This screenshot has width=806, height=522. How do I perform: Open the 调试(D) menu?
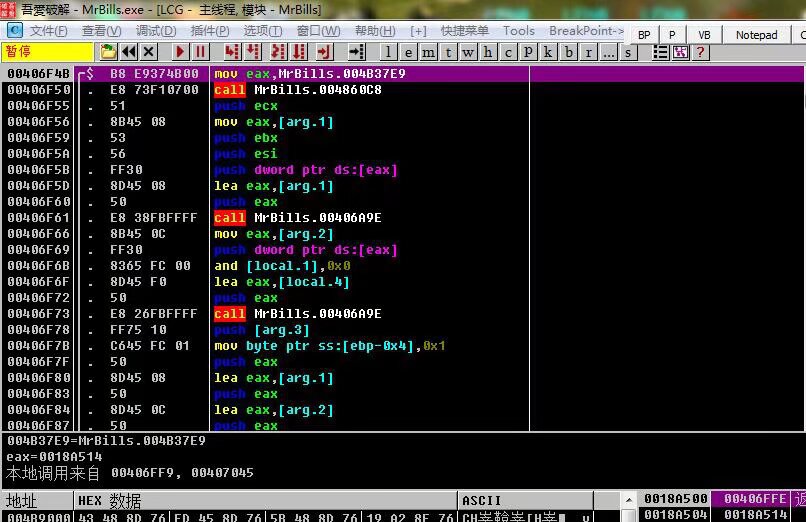(156, 31)
